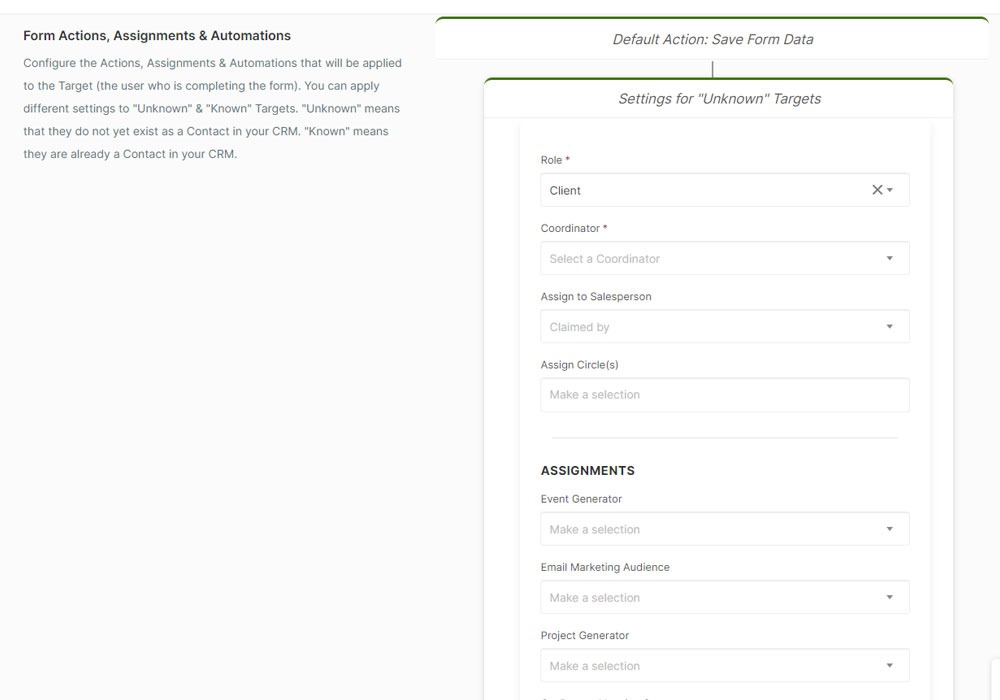Expand the Role dropdown arrow

(890, 190)
